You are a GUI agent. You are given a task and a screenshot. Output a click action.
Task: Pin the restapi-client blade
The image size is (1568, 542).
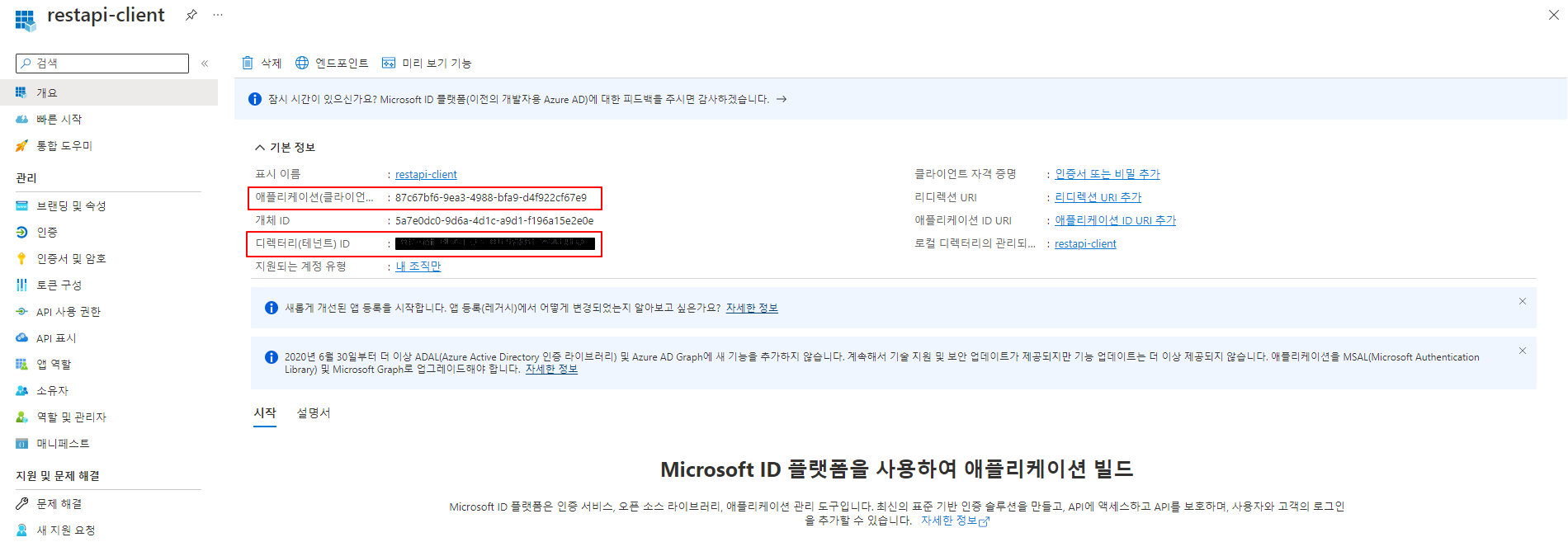coord(191,15)
